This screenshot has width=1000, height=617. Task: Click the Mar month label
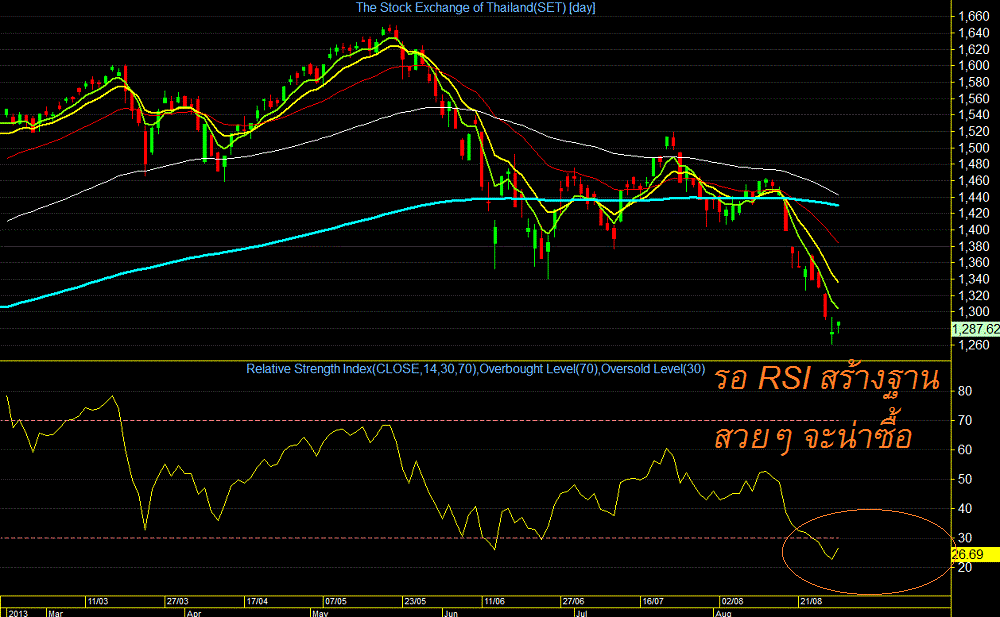pyautogui.click(x=55, y=613)
